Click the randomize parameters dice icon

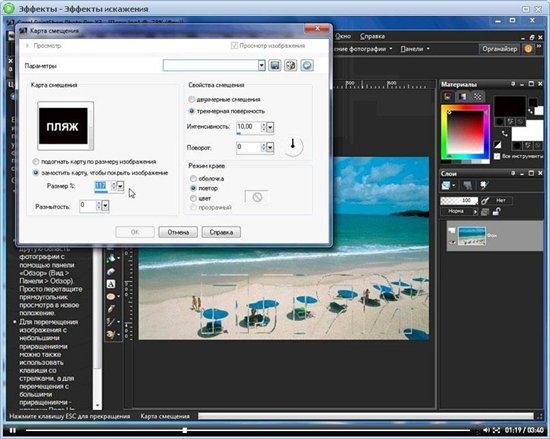[x=290, y=66]
